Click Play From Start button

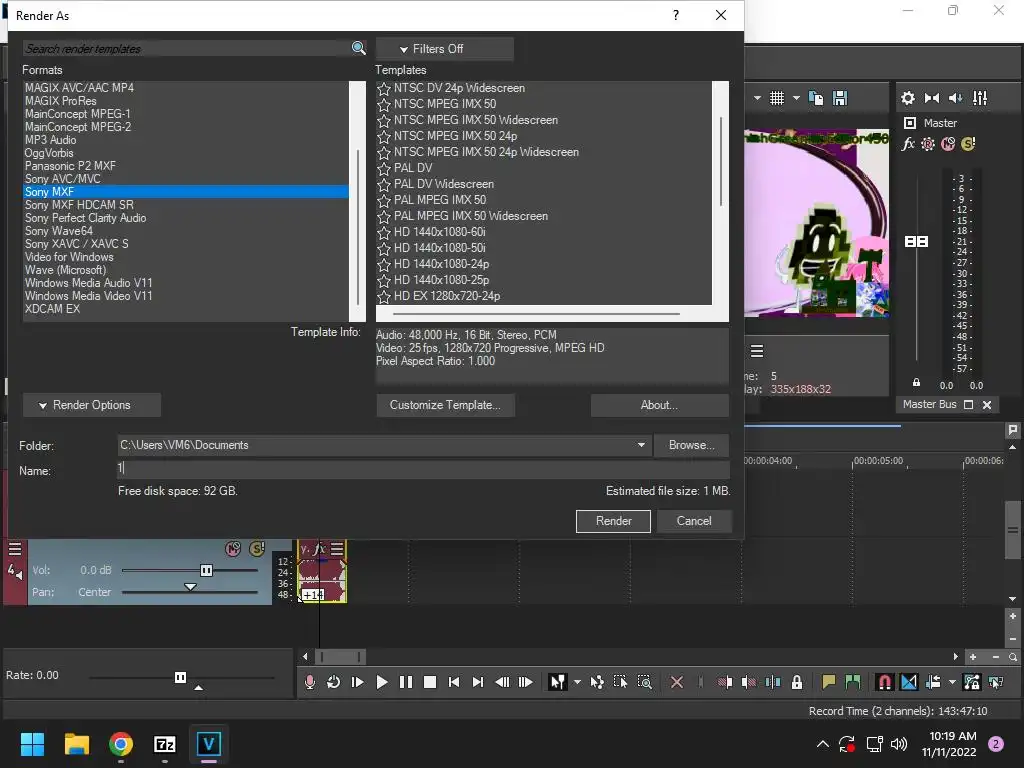coord(357,682)
